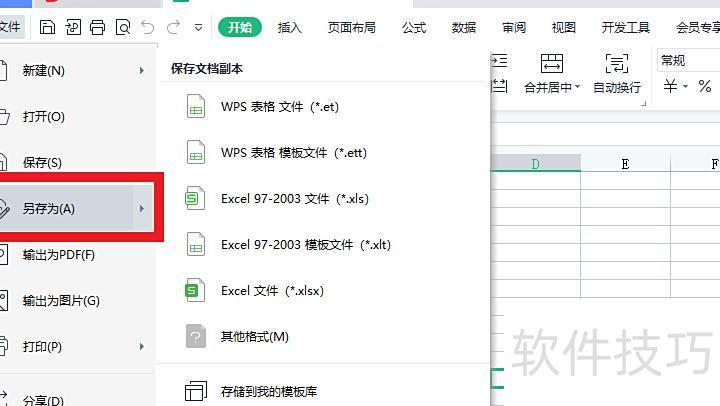Click the Redo arrow
Image resolution: width=720 pixels, height=406 pixels.
coord(173,28)
